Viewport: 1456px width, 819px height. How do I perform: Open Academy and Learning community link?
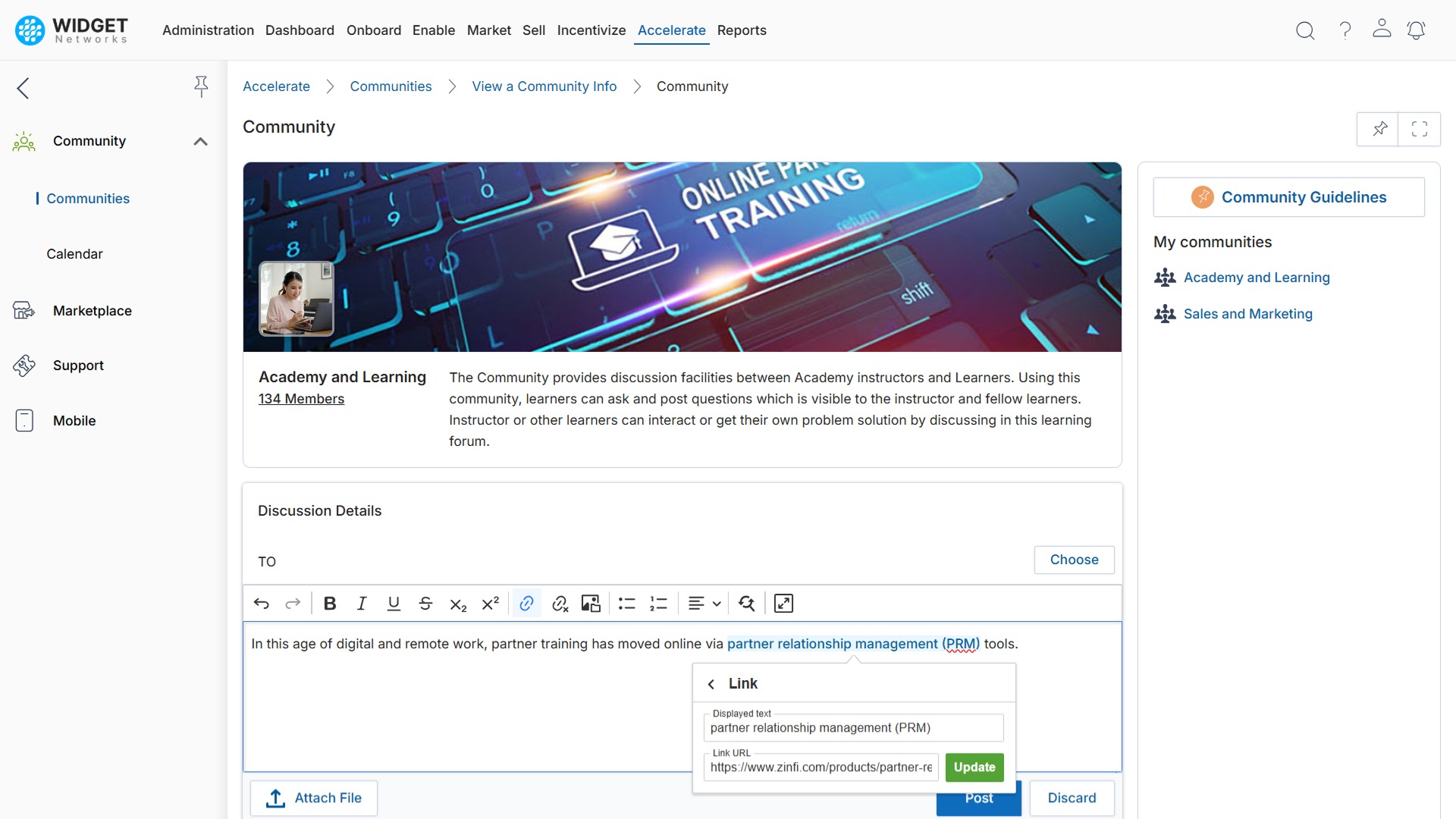coord(1257,278)
